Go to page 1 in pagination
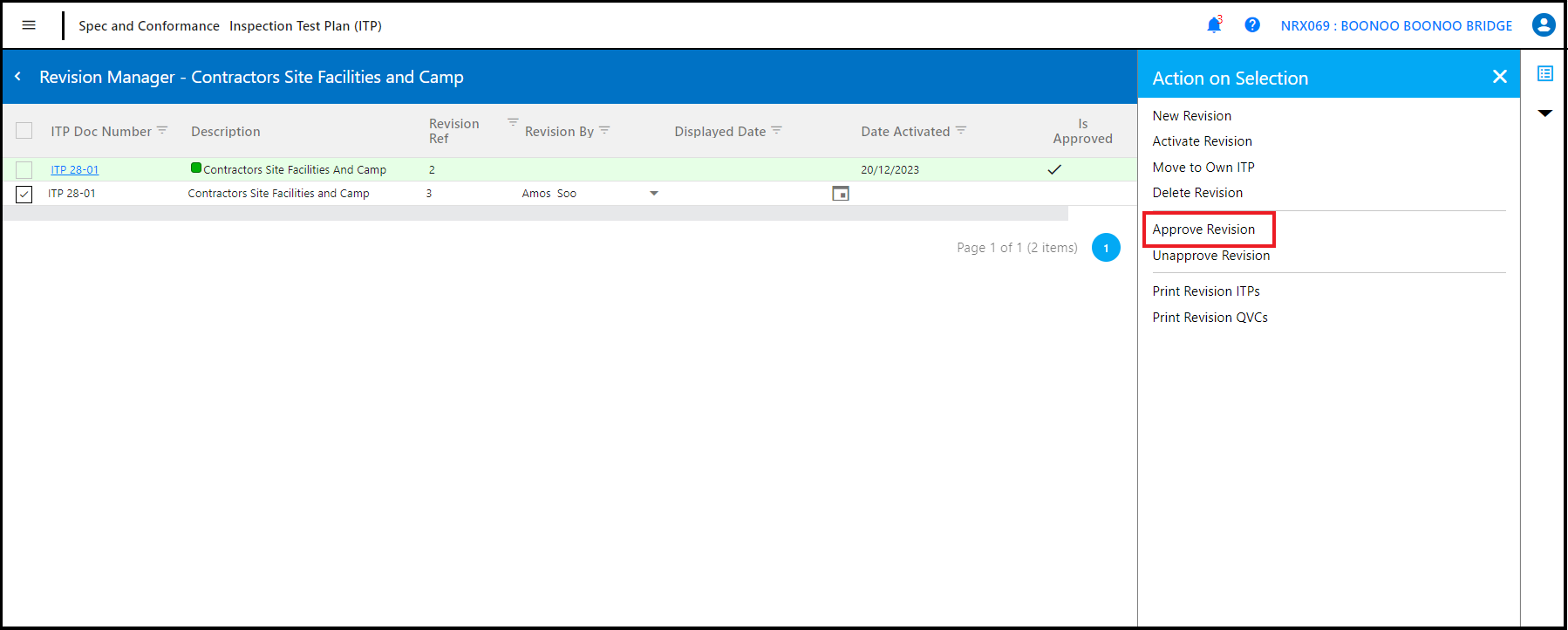Screen dimensions: 1568x630 [x=1106, y=248]
